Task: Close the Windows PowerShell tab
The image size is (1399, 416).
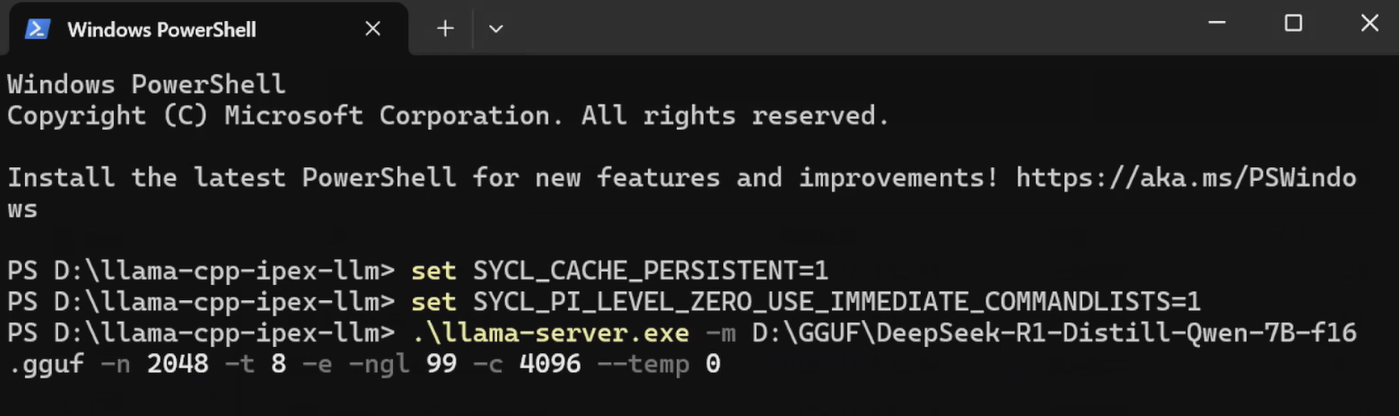Action: [x=372, y=29]
